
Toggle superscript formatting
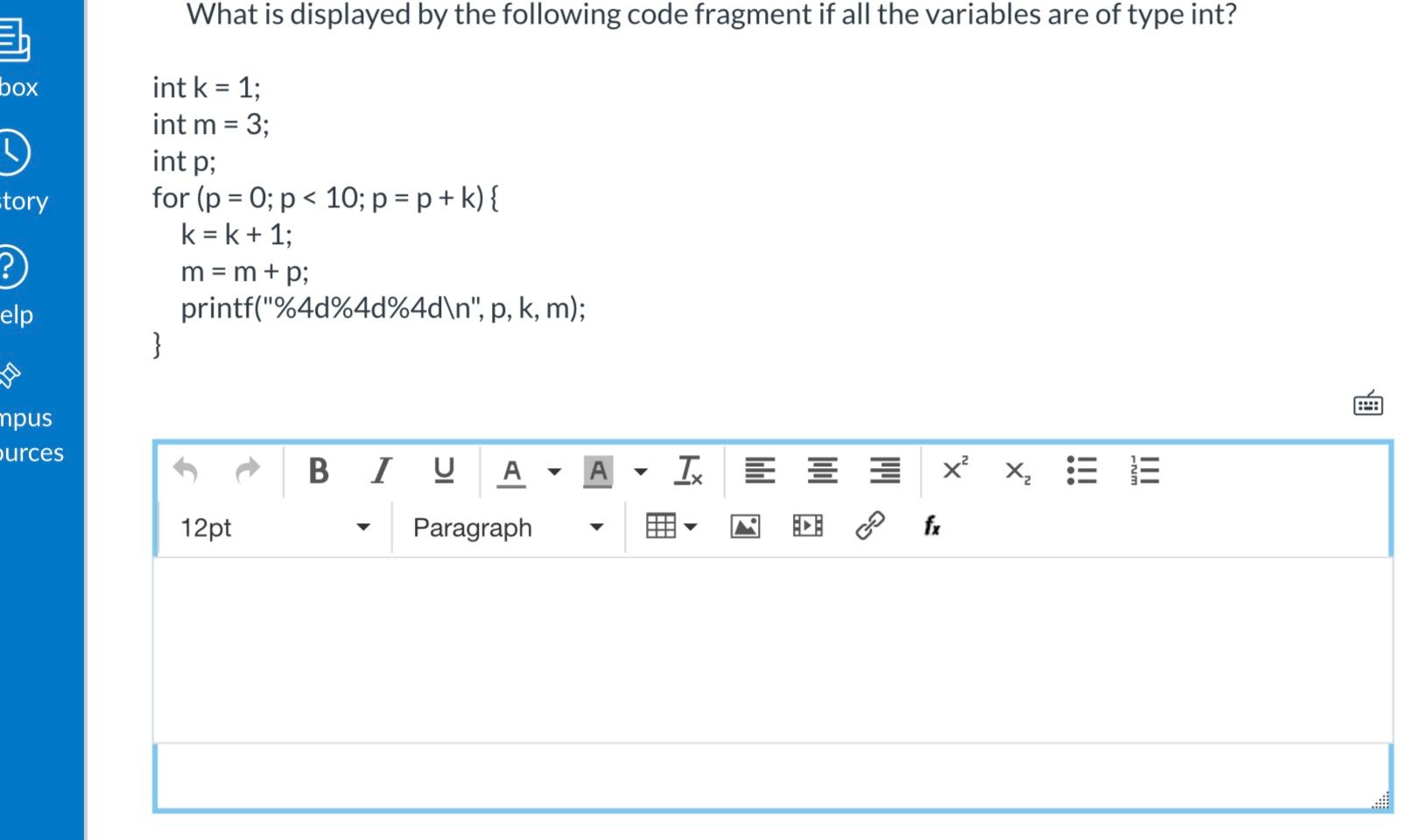click(955, 469)
